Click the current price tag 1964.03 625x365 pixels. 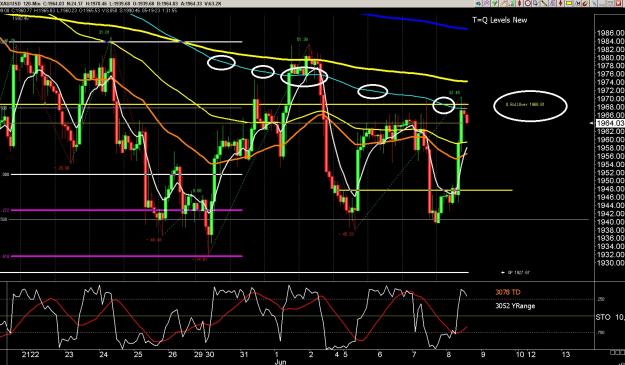610,123
